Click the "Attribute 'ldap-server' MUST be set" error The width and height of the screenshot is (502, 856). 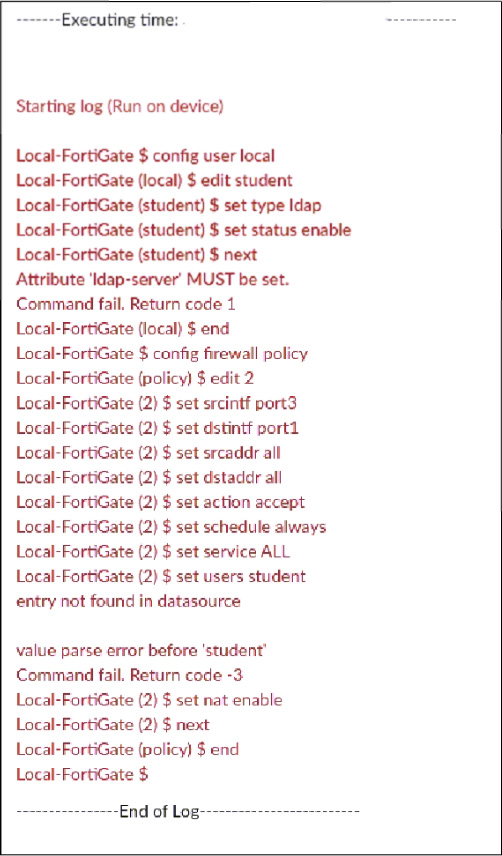[153, 280]
